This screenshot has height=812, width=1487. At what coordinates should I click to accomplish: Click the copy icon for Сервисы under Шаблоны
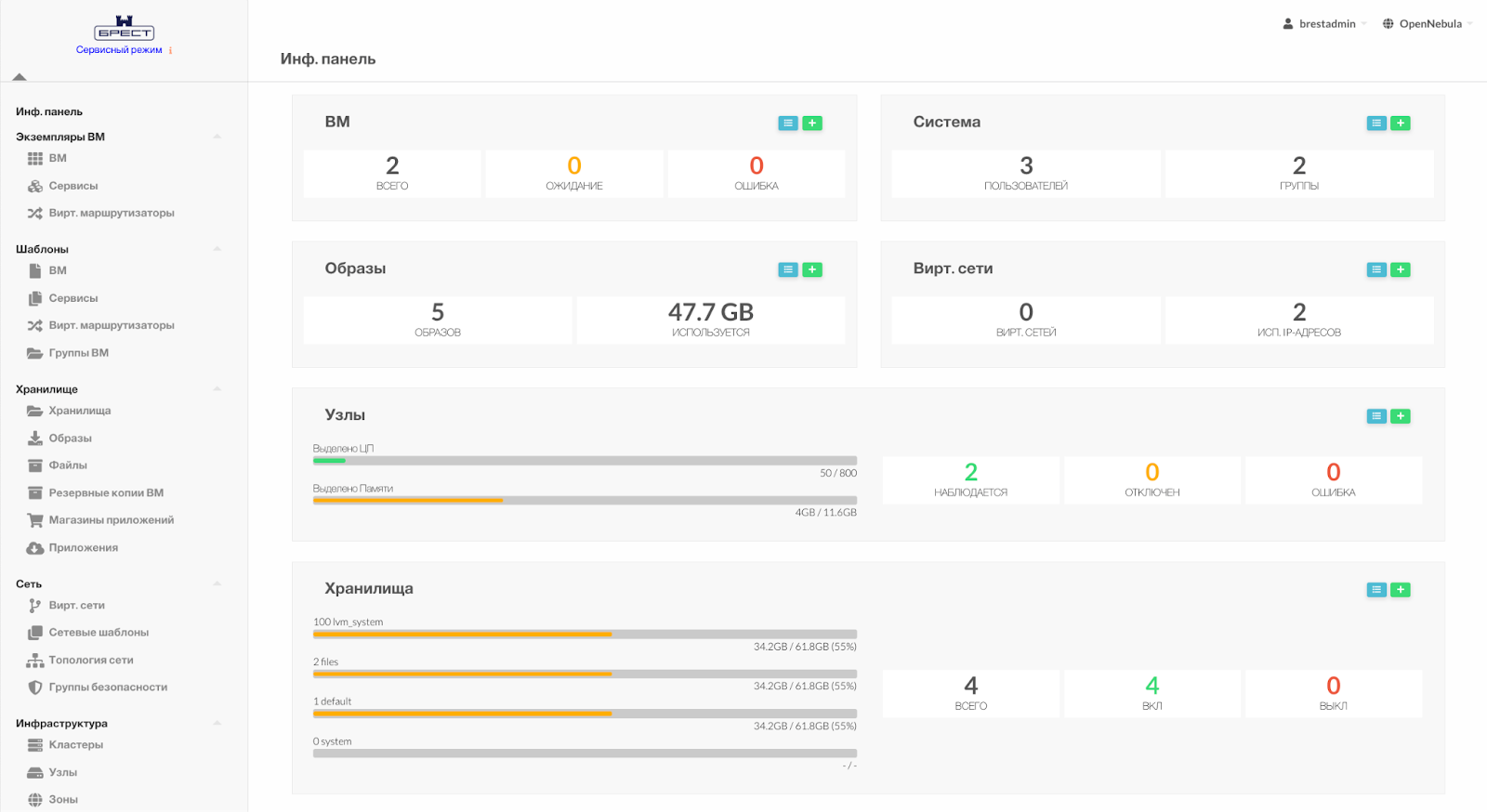[35, 299]
